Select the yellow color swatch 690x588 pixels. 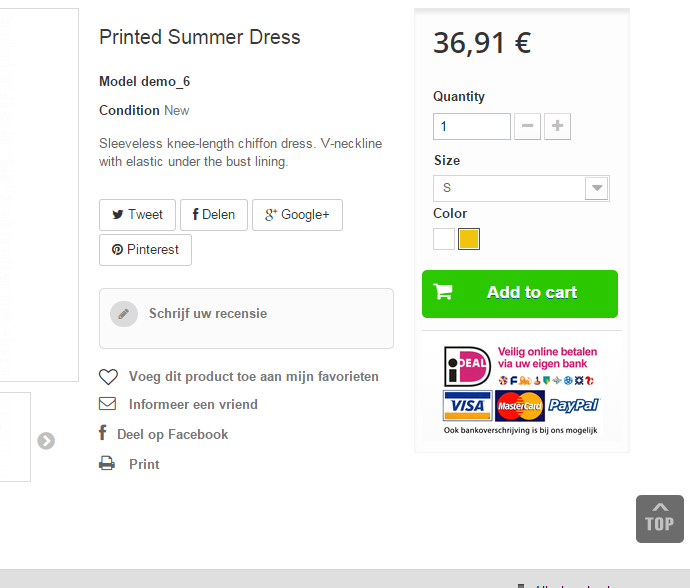469,239
